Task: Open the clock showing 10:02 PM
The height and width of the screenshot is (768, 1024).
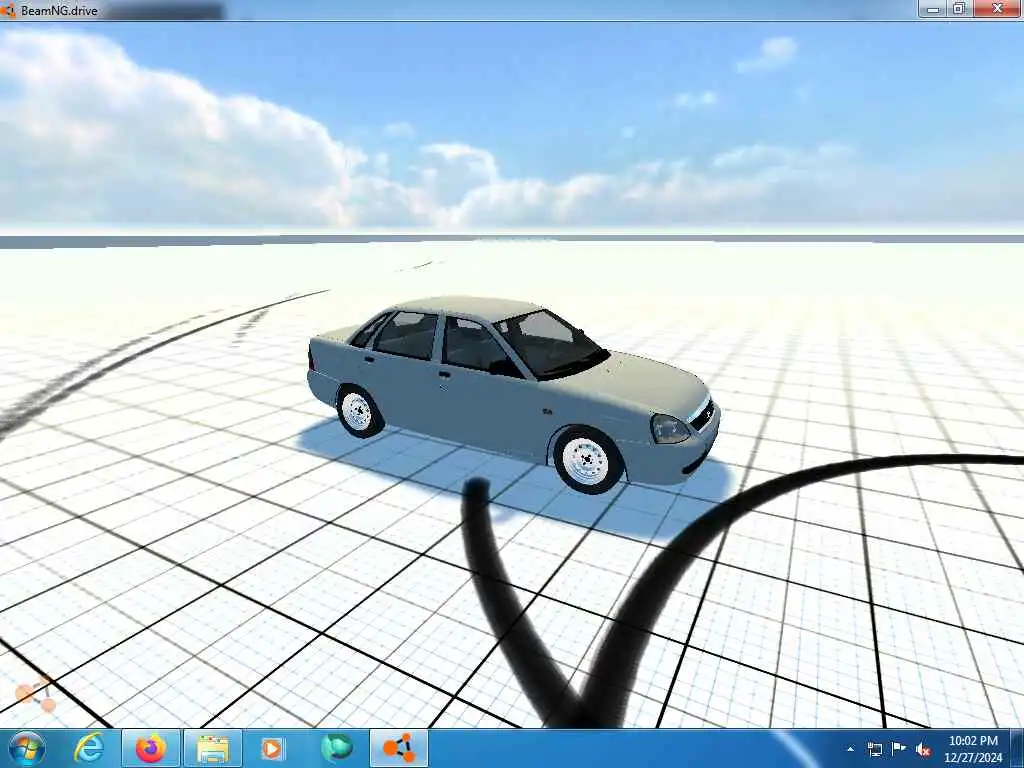Action: tap(973, 749)
